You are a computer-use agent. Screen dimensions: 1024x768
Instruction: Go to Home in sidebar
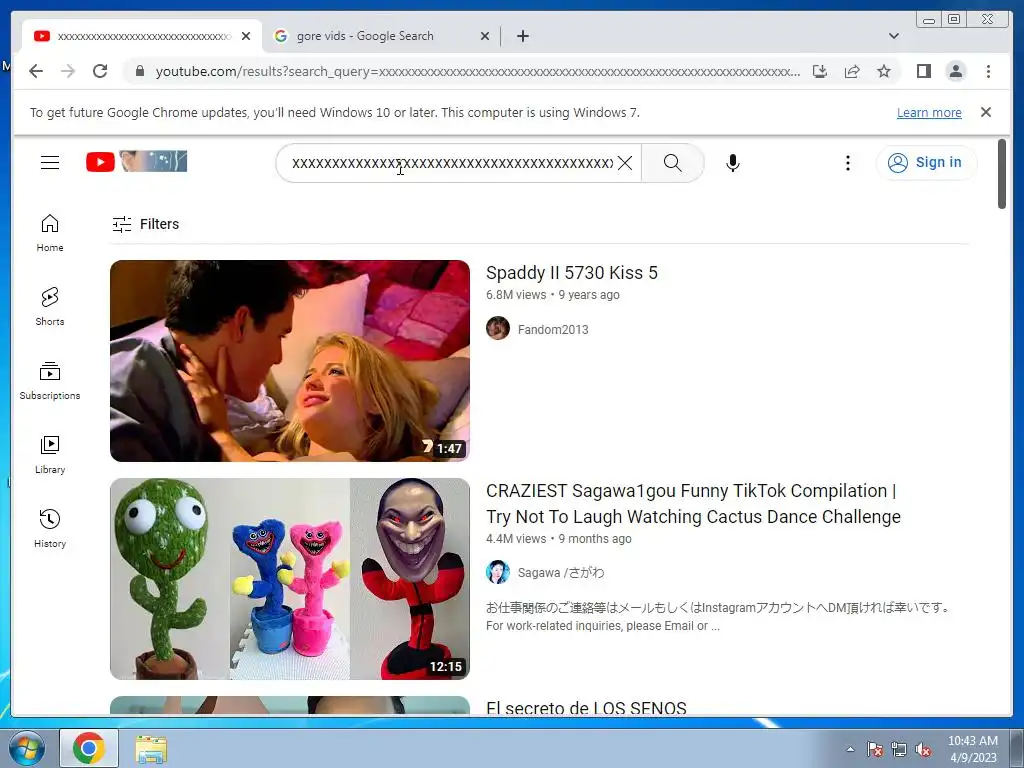[x=50, y=233]
